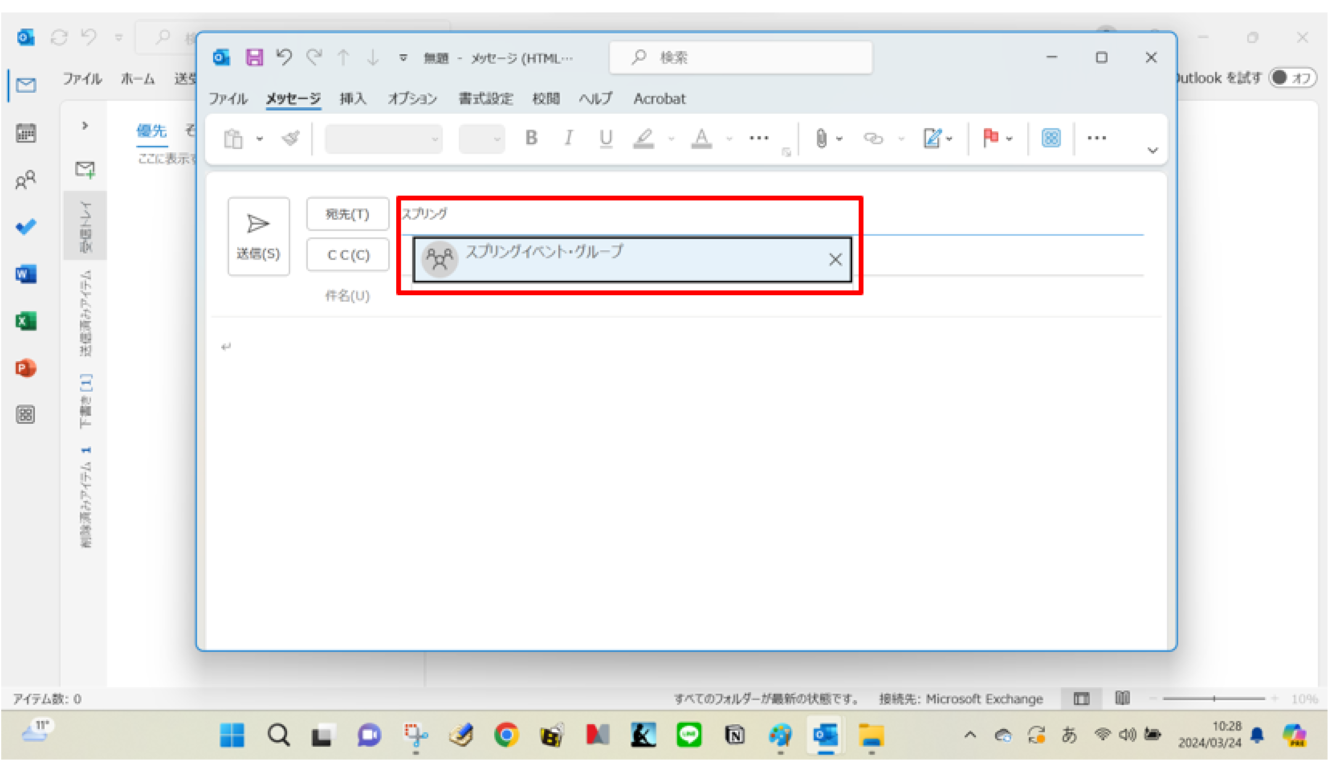Viewport: 1344px width, 768px height.
Task: Click the red follow-up flag icon
Action: click(x=991, y=139)
